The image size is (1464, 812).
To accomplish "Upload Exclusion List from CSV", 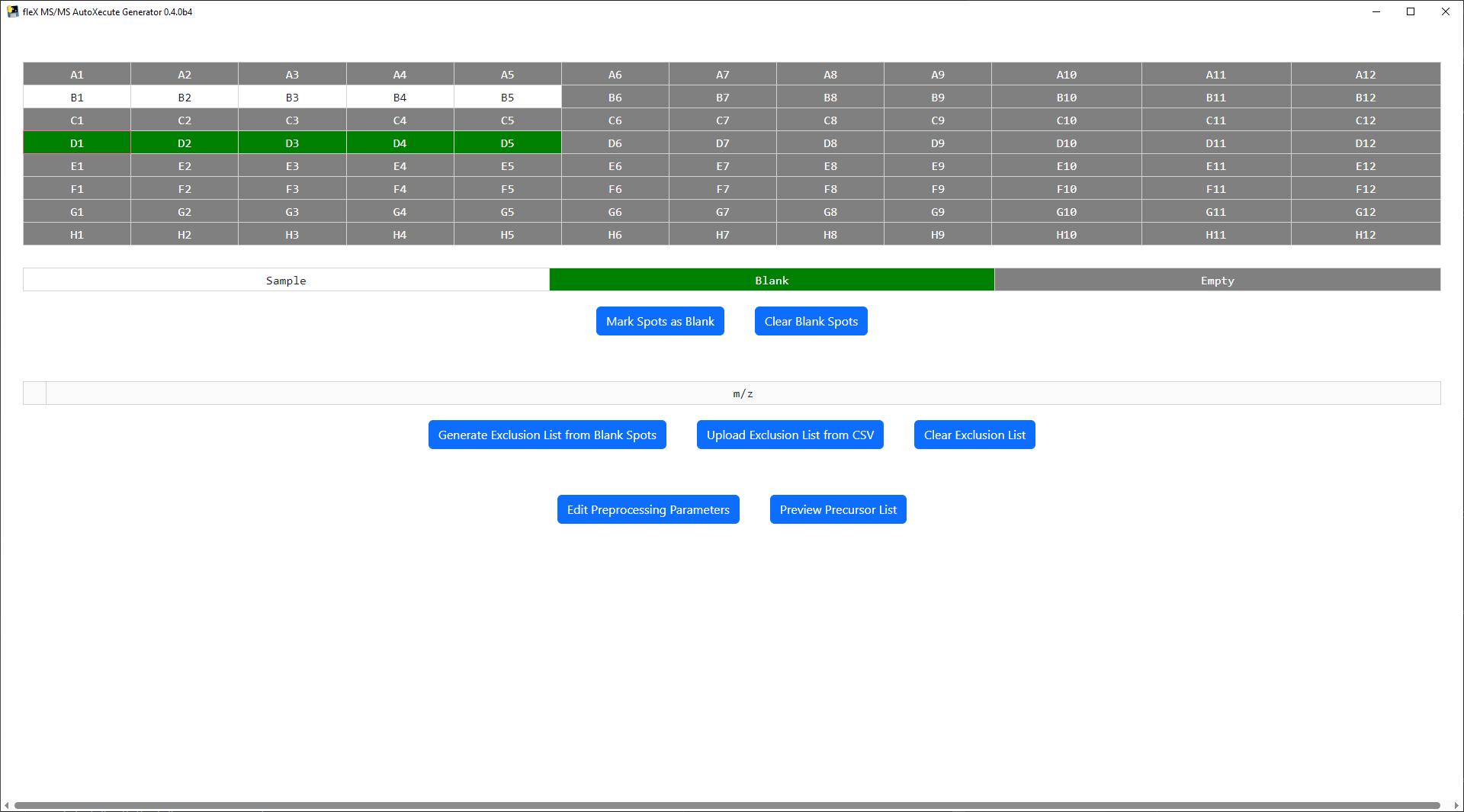I will (x=790, y=435).
